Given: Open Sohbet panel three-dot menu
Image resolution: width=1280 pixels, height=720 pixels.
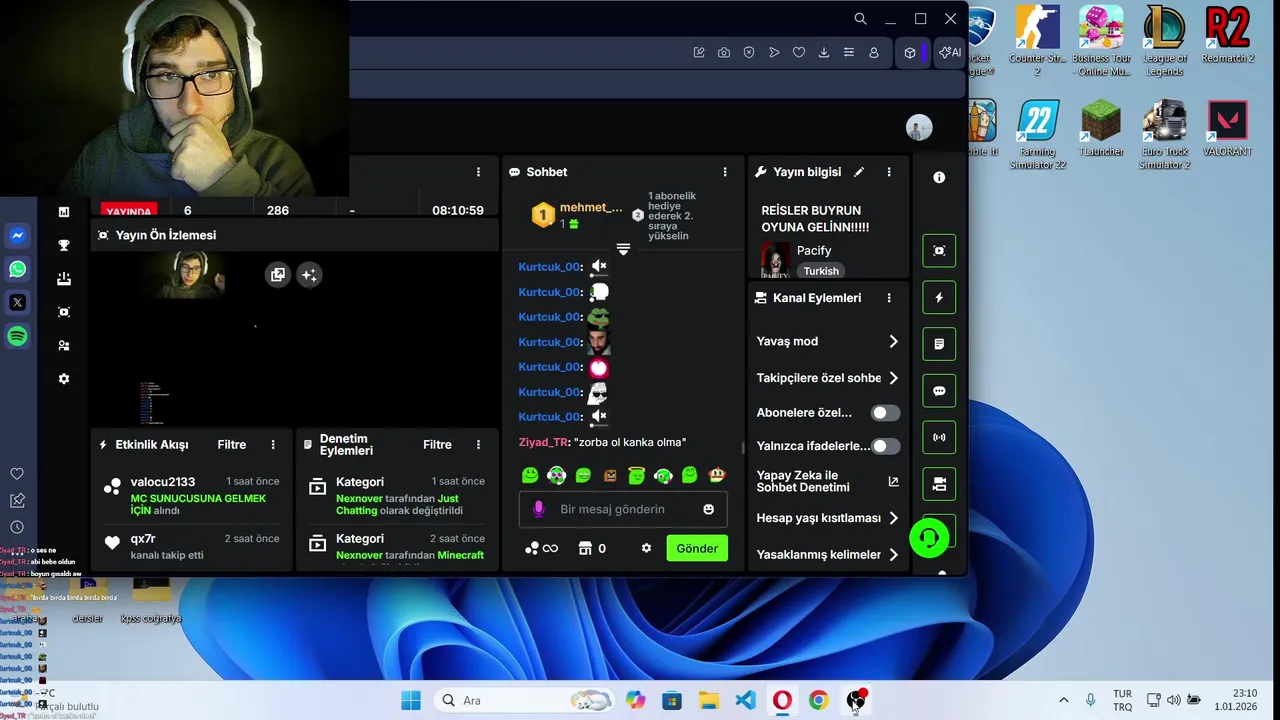Looking at the screenshot, I should (x=725, y=172).
